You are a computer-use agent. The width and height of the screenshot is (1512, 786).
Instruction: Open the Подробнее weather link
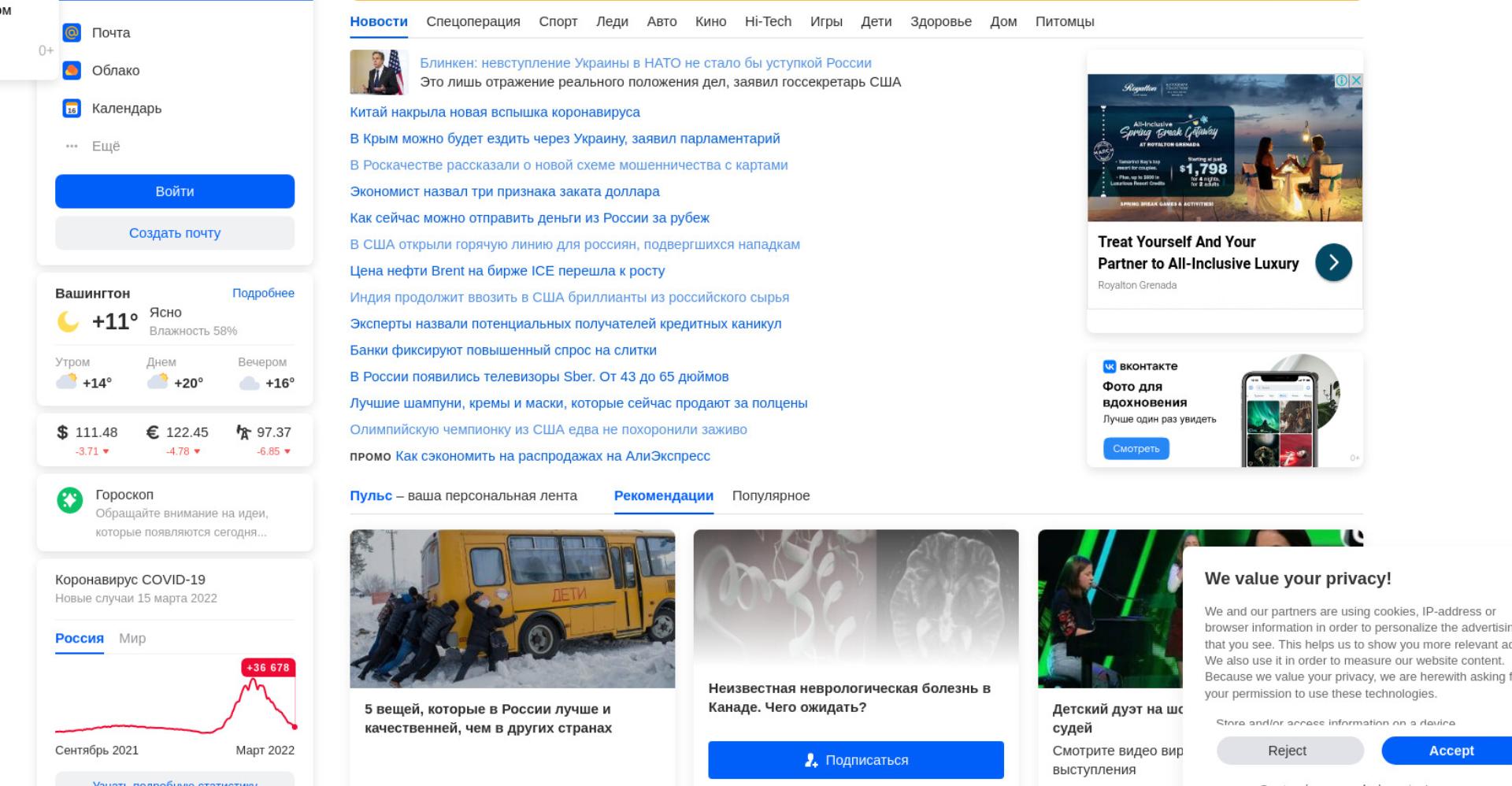263,293
